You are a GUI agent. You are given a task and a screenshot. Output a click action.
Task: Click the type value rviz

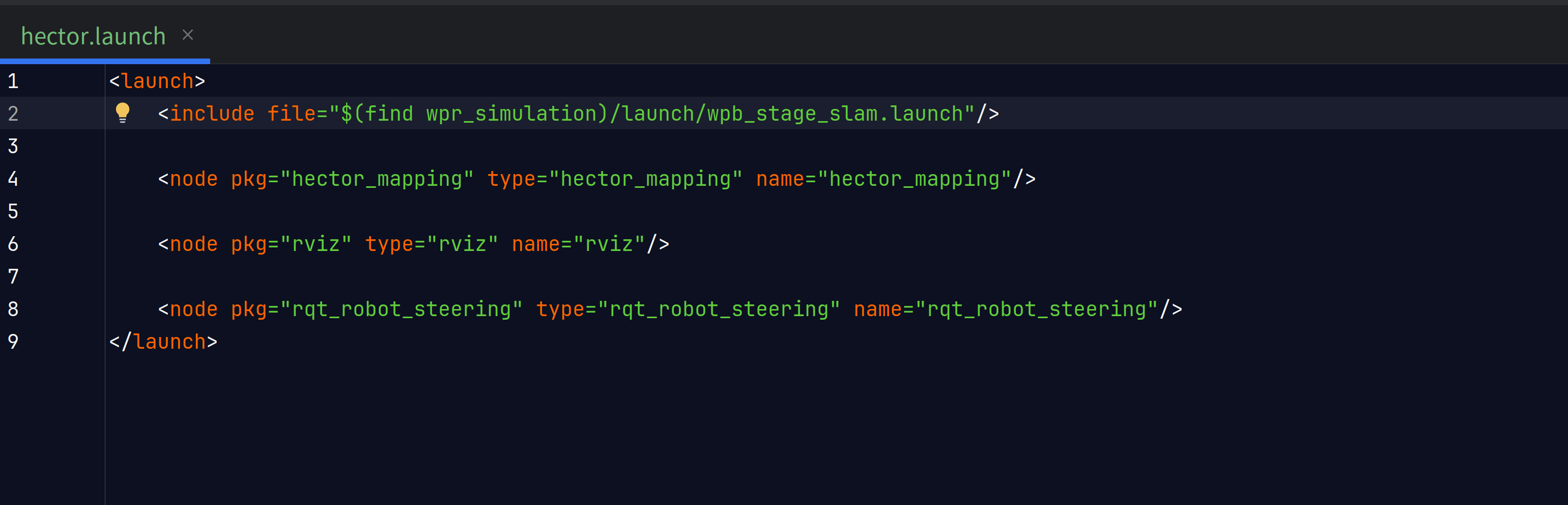463,244
